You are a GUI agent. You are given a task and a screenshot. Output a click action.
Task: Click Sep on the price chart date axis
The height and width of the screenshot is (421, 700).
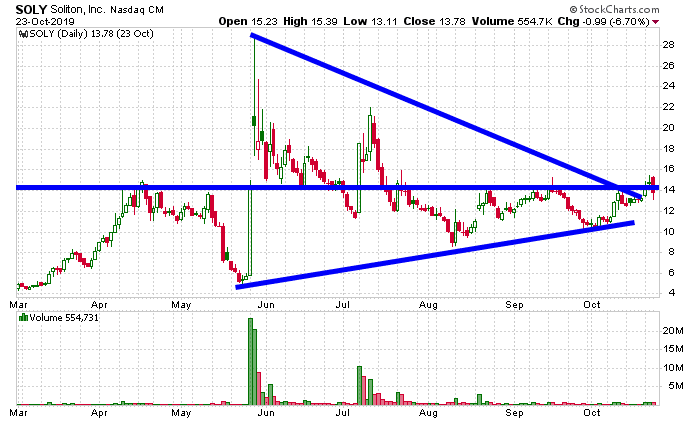point(514,305)
